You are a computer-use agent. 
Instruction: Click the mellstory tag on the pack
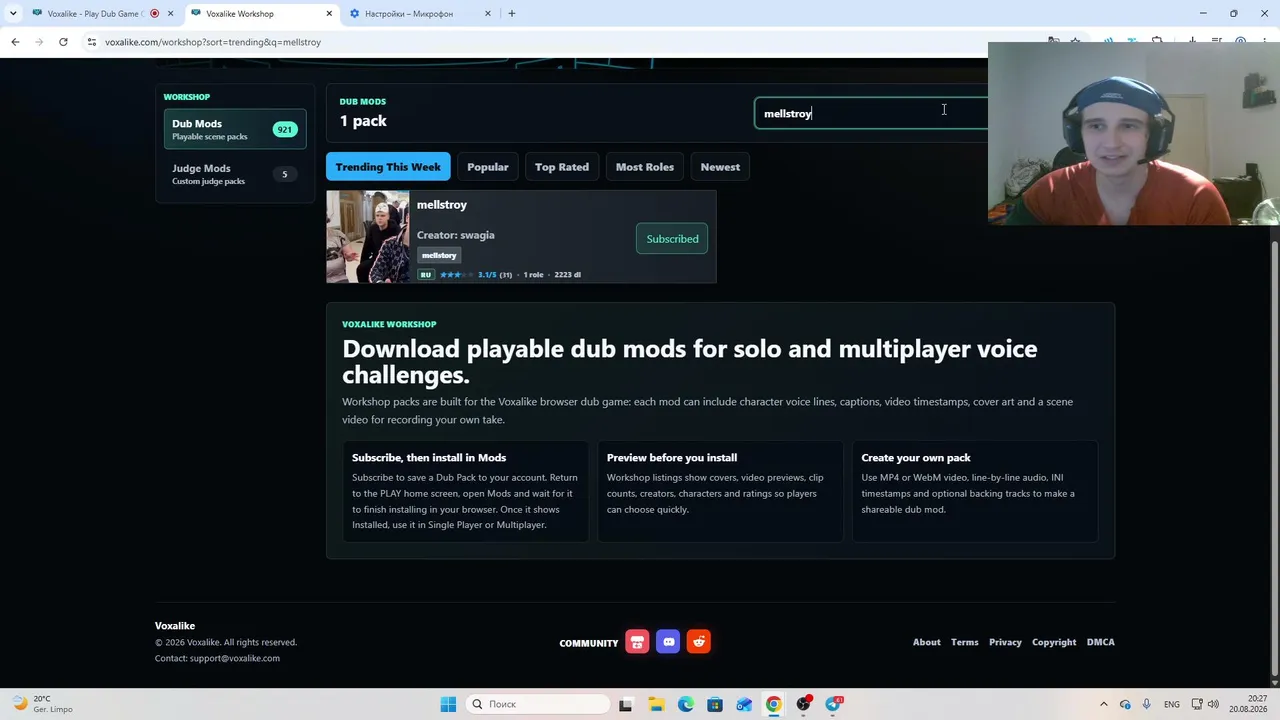coord(439,255)
